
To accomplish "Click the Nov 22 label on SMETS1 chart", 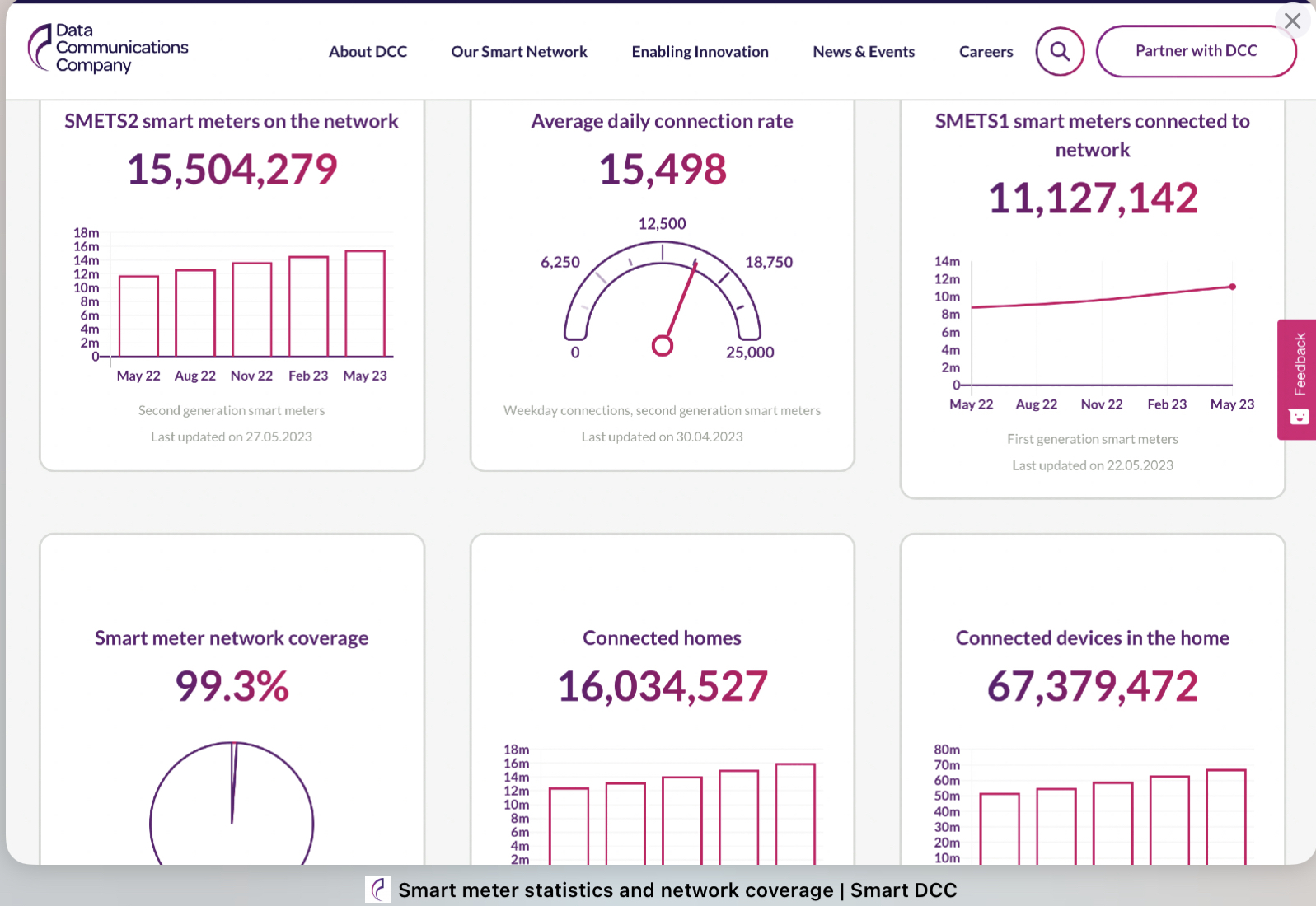I will (x=1102, y=404).
